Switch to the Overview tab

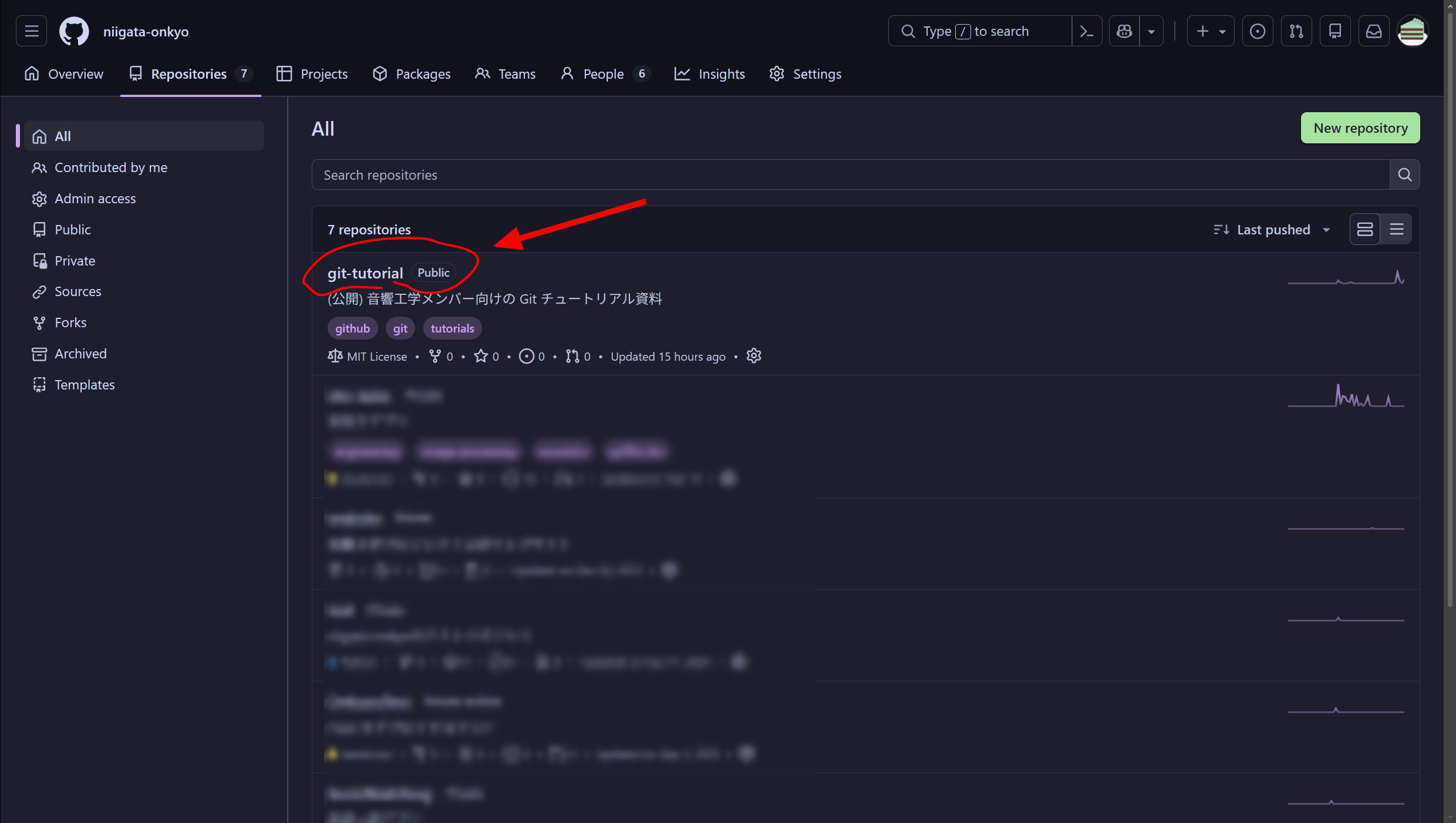tap(64, 74)
